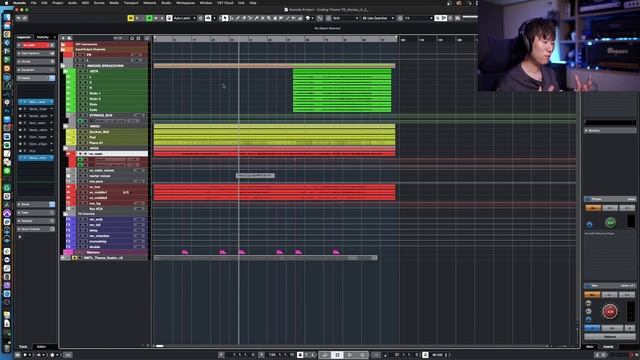Screen dimensions: 640x360
Task: Expand the Notepad inspector section
Action: (x=36, y=221)
